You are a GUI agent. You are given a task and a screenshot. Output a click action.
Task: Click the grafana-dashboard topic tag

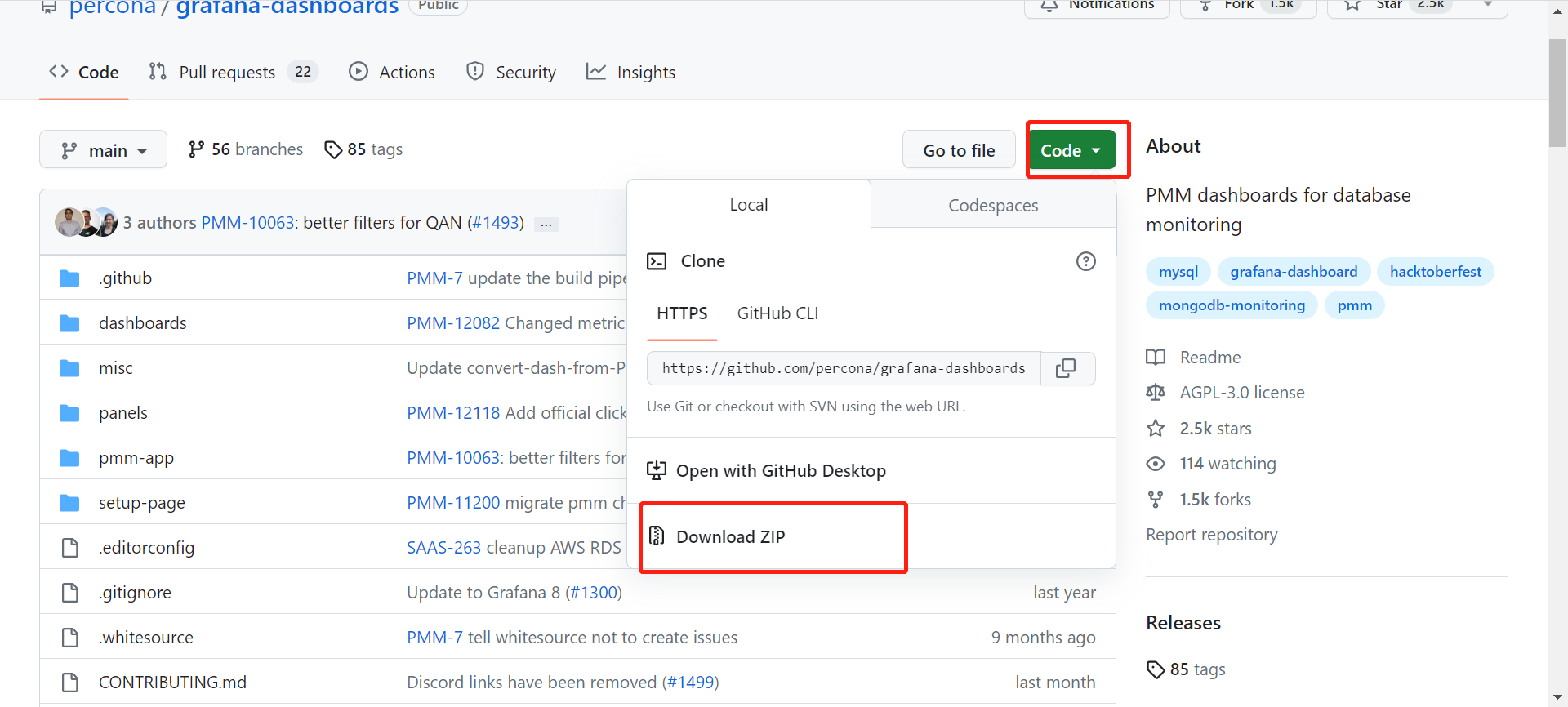(1294, 272)
